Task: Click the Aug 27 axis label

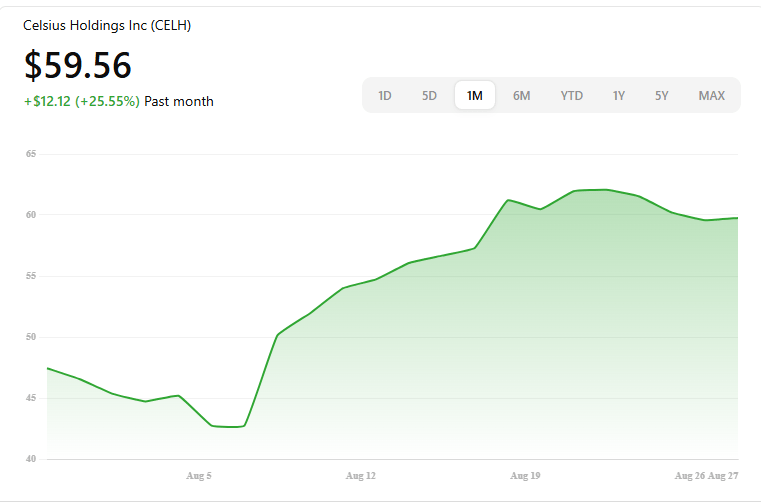Action: pos(723,476)
